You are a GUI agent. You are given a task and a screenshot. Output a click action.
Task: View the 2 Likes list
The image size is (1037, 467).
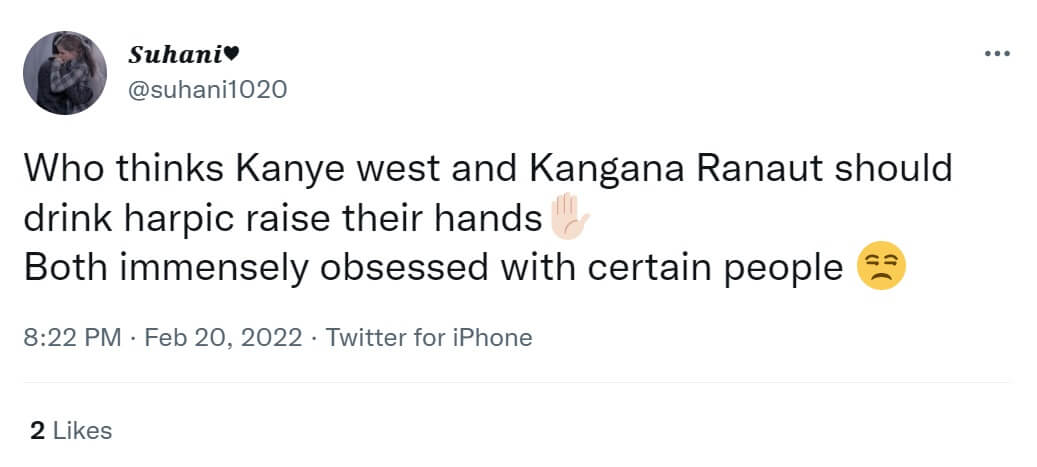coord(71,431)
